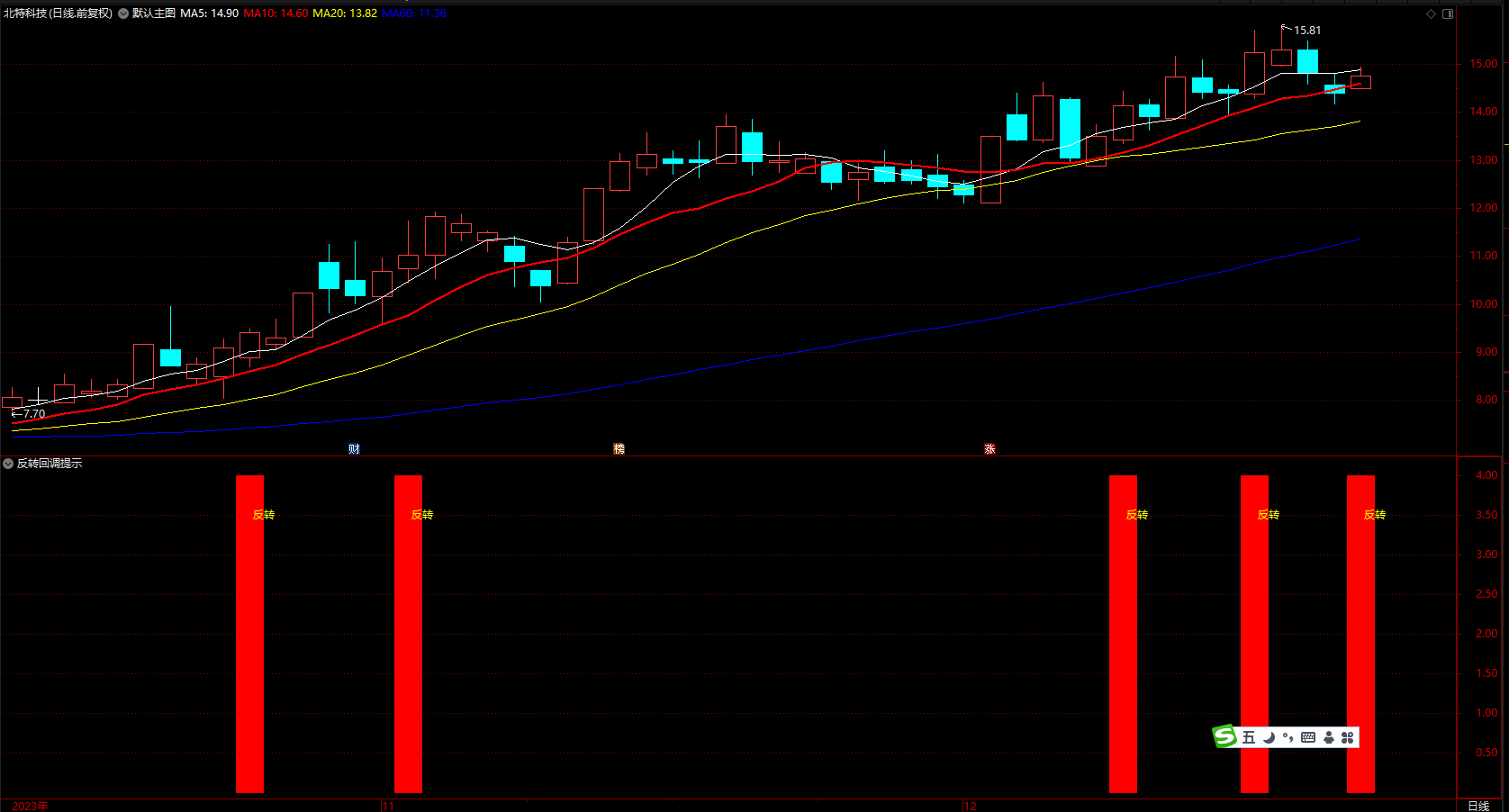Expand the 反转回调提示 indicator dropdown arrow
This screenshot has width=1509, height=812.
pos(8,464)
